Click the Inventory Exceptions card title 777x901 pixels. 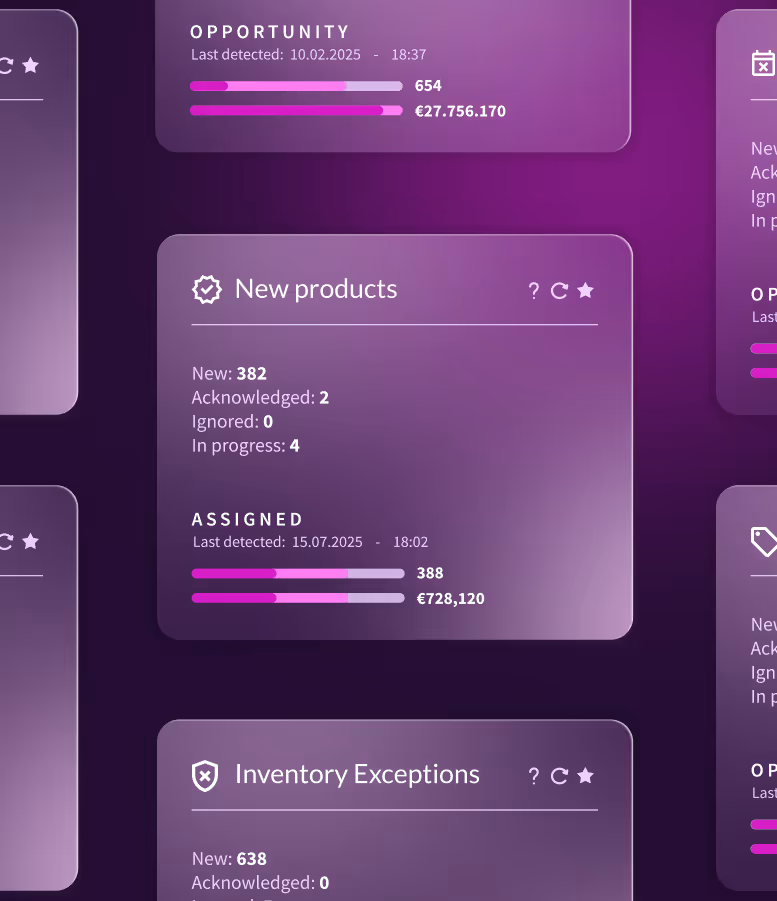(357, 775)
